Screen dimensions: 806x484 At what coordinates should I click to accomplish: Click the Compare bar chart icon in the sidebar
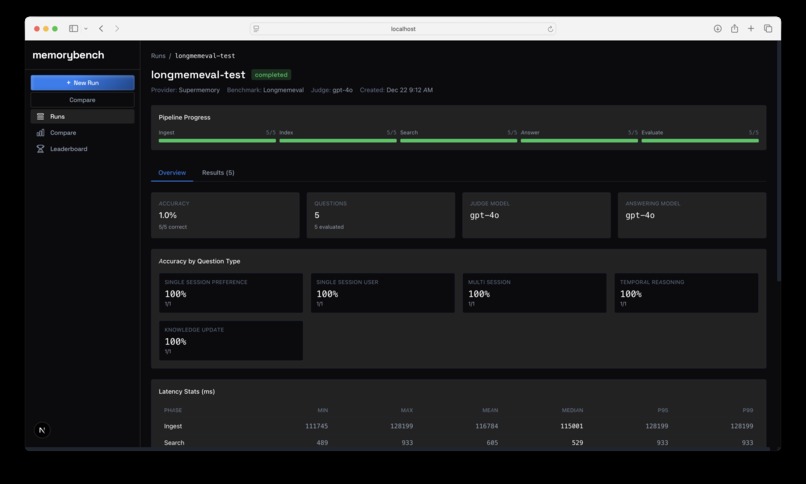(x=41, y=133)
